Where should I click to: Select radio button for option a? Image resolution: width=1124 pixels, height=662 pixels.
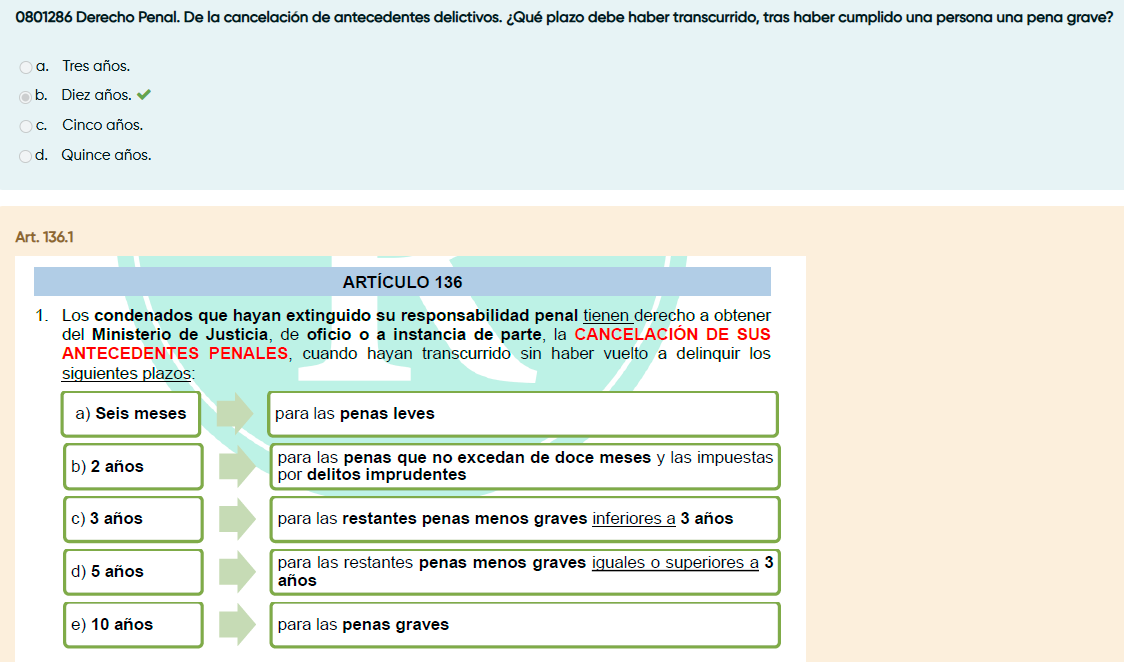pos(25,67)
